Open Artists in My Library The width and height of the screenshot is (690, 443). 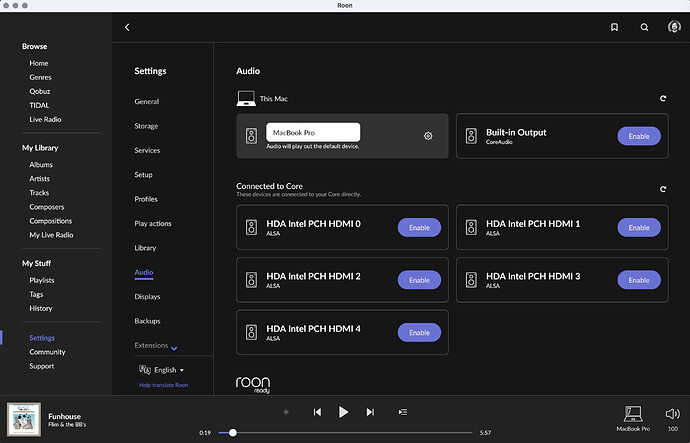coord(40,179)
